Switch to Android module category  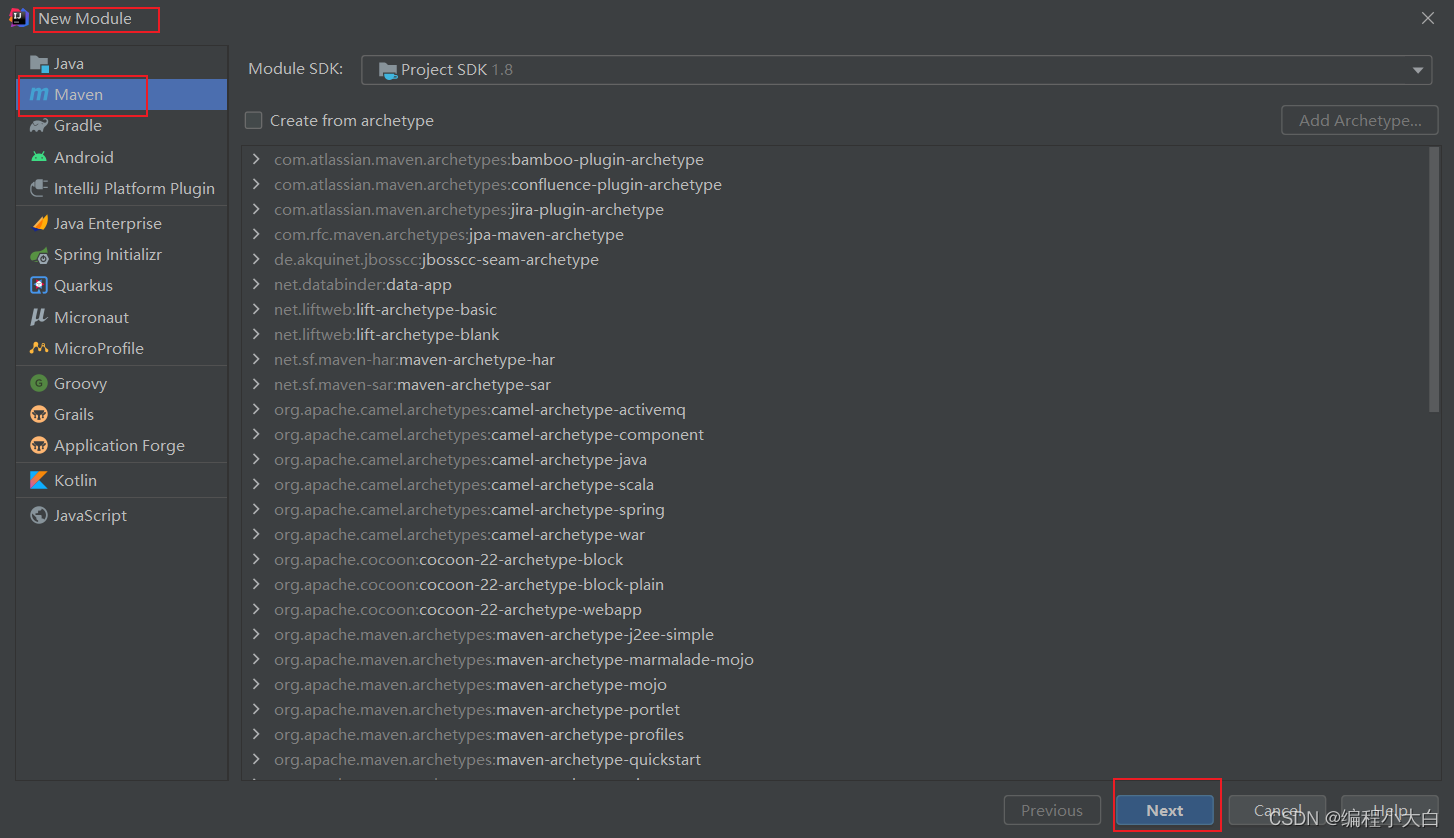pos(122,157)
